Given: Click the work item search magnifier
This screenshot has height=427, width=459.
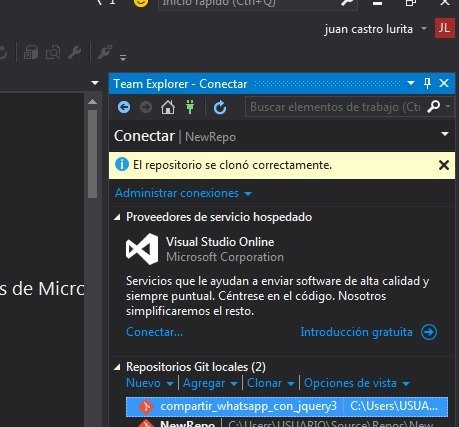Looking at the screenshot, I should pos(433,107).
